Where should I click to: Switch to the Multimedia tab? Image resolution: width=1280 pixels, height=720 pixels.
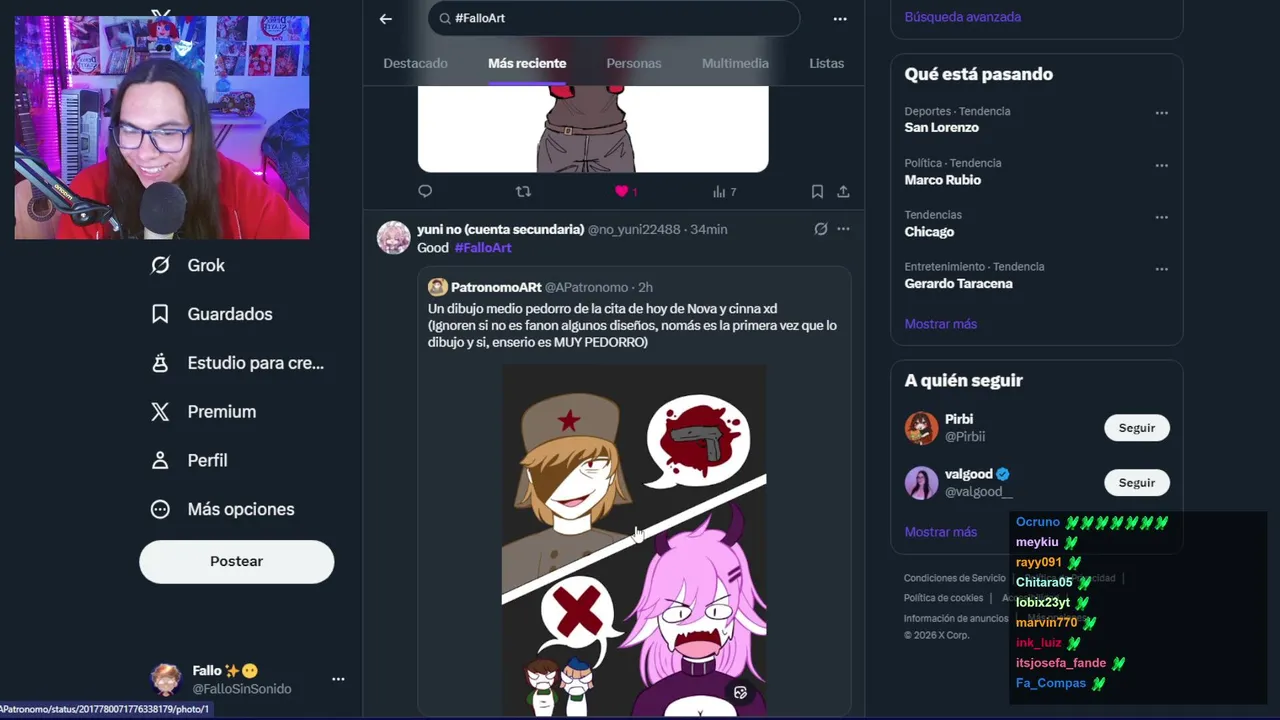(735, 63)
